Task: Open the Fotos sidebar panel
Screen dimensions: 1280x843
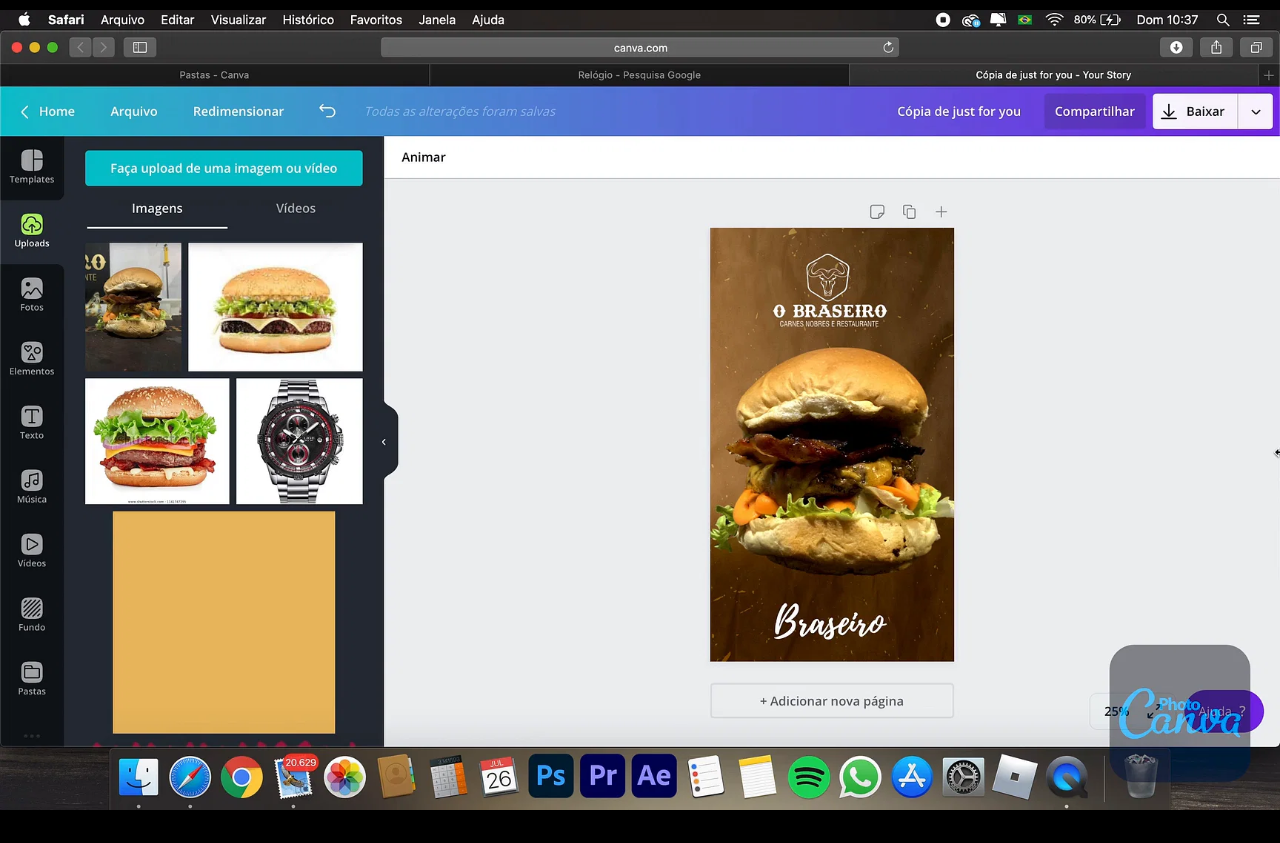Action: point(32,295)
